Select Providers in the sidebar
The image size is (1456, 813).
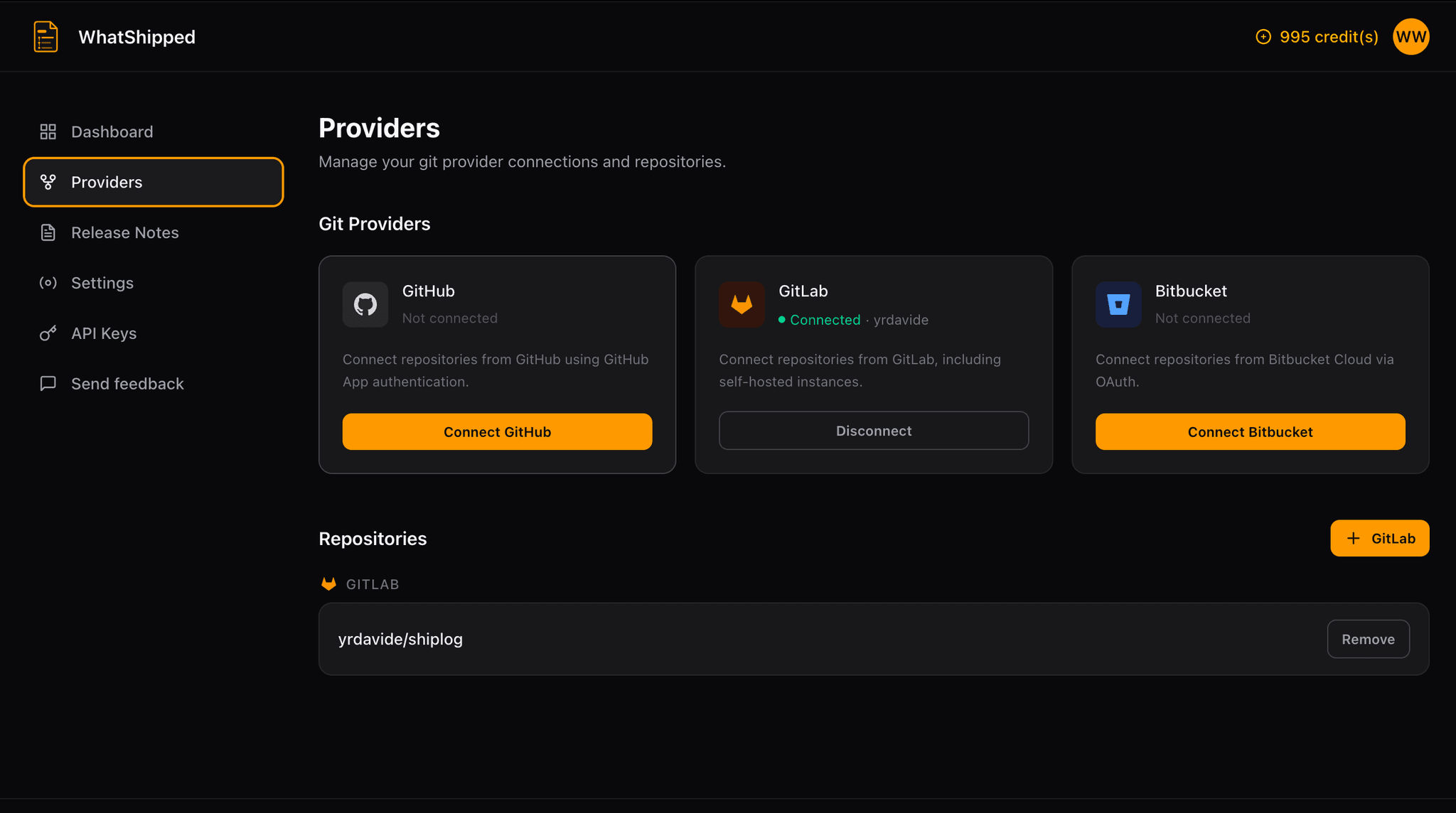pos(154,182)
